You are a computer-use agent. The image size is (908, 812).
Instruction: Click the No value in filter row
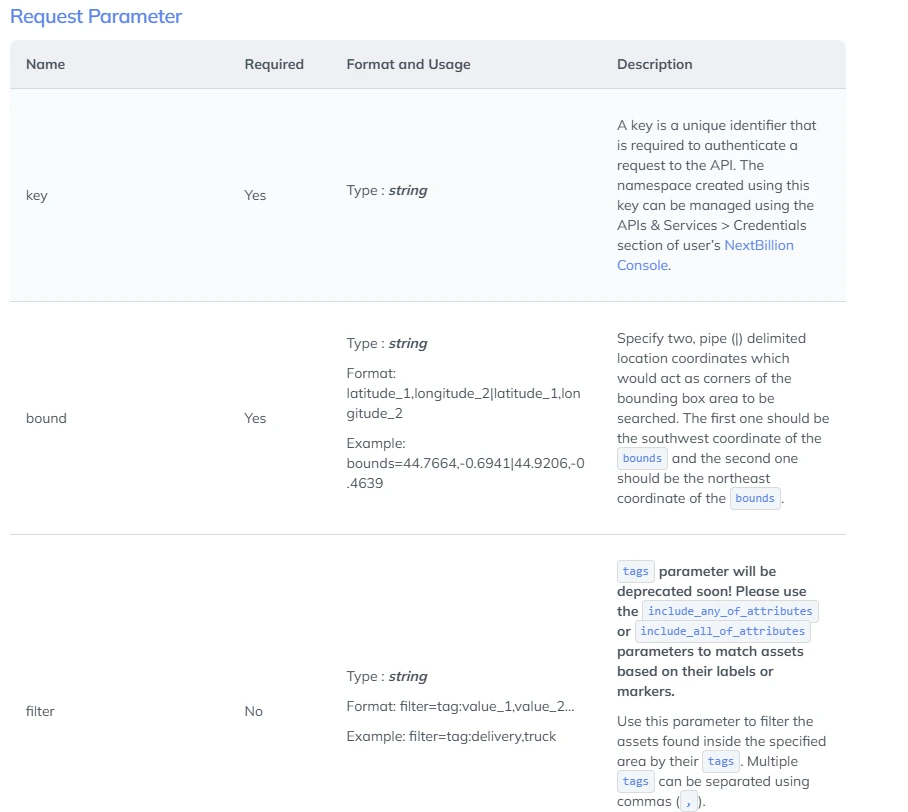point(254,711)
